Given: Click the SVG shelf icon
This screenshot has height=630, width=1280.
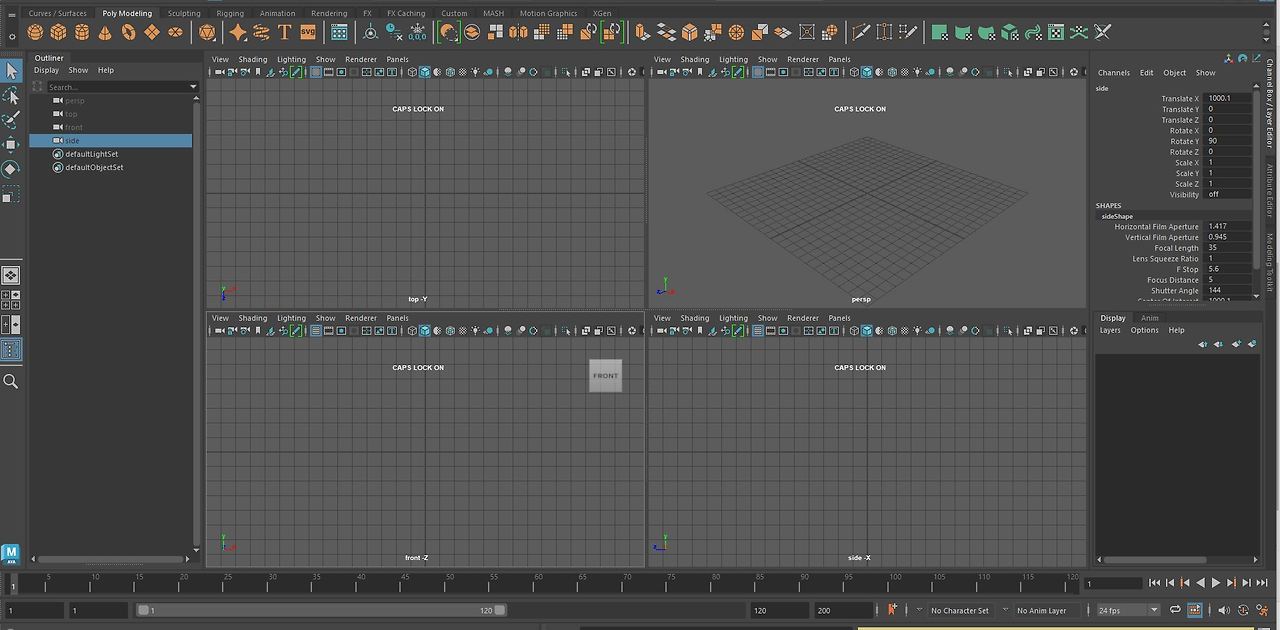Looking at the screenshot, I should [x=308, y=32].
